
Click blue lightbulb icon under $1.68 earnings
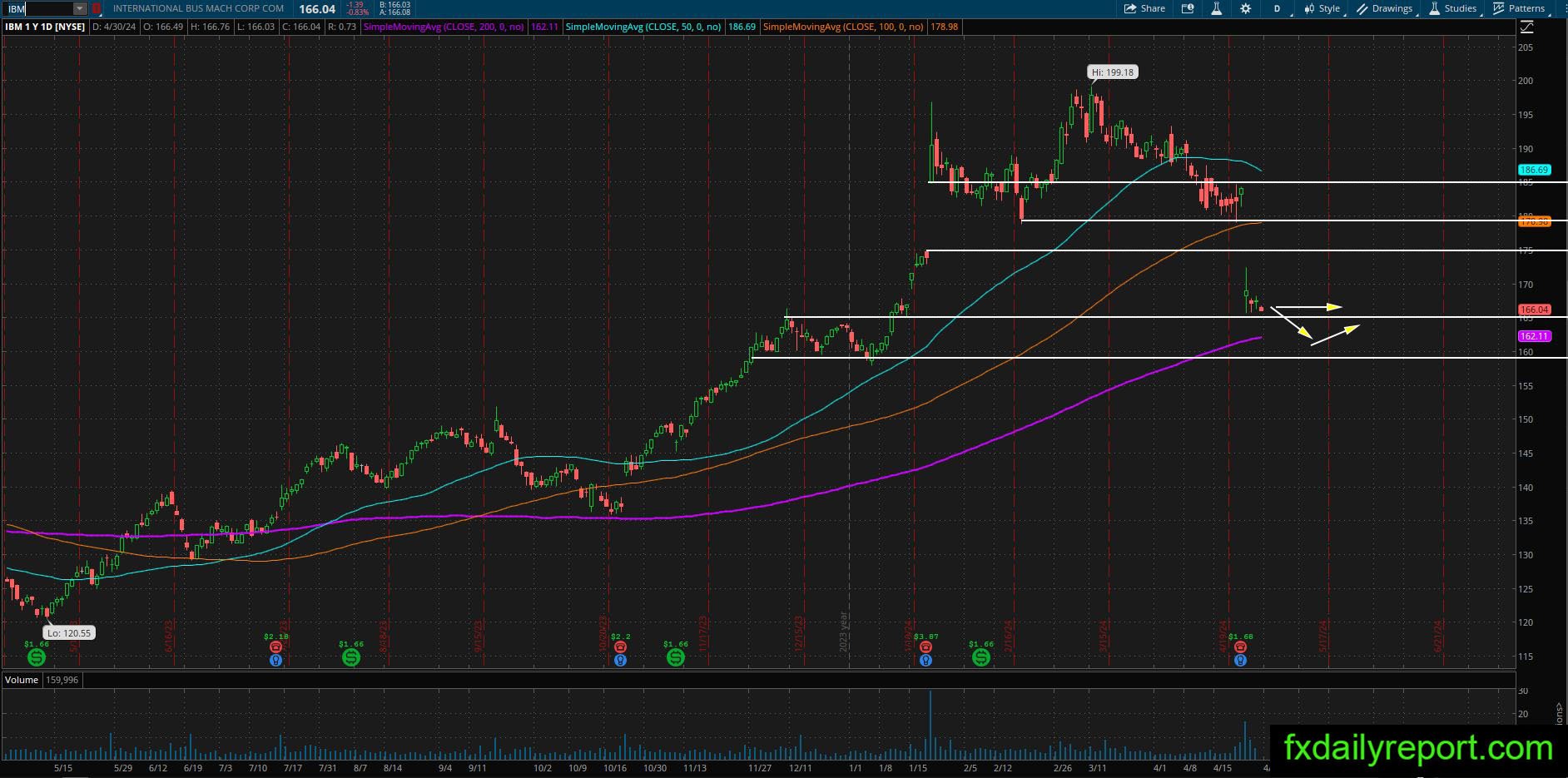pos(1240,661)
